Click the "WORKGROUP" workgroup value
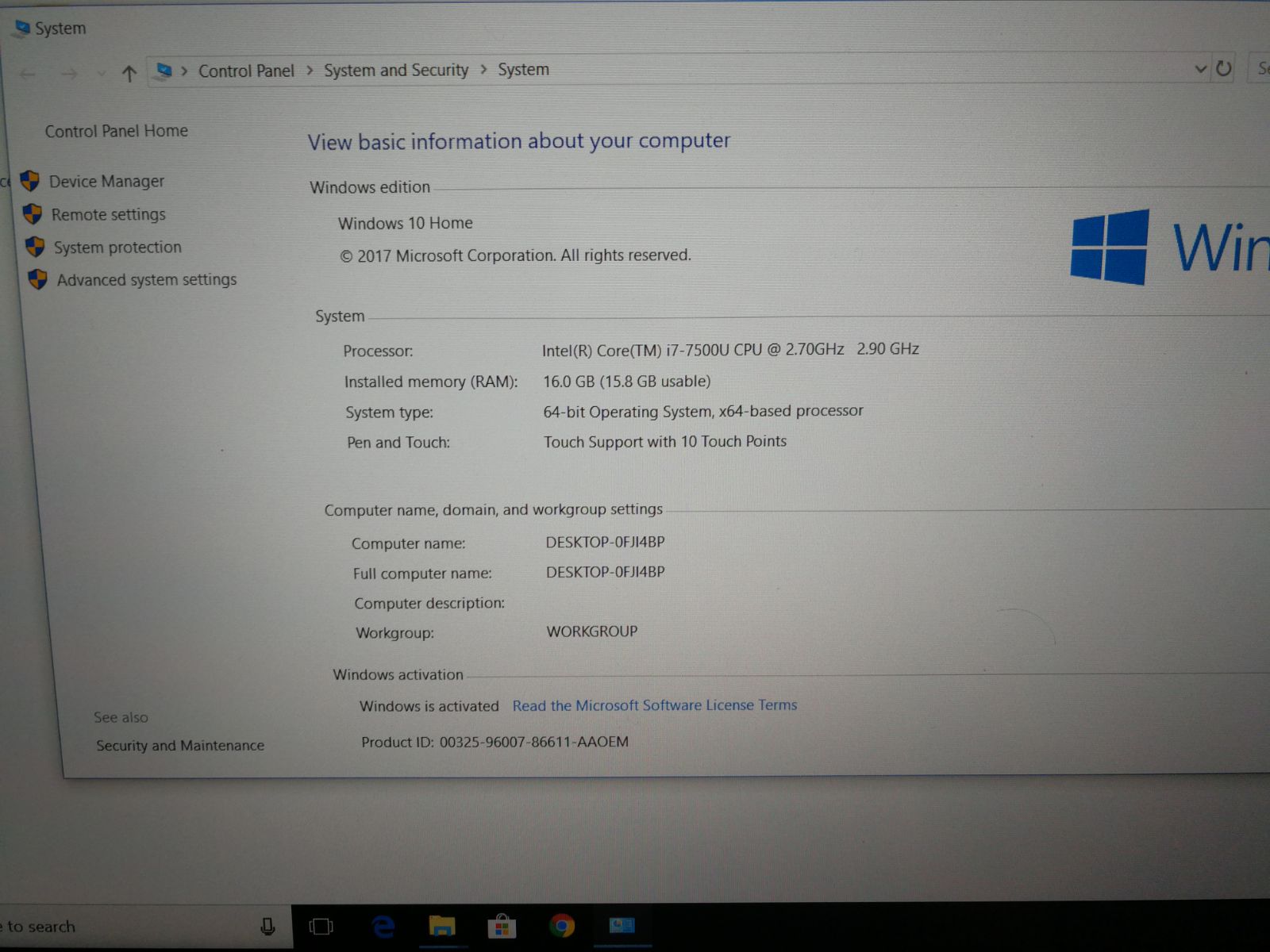The width and height of the screenshot is (1270, 952). point(592,631)
